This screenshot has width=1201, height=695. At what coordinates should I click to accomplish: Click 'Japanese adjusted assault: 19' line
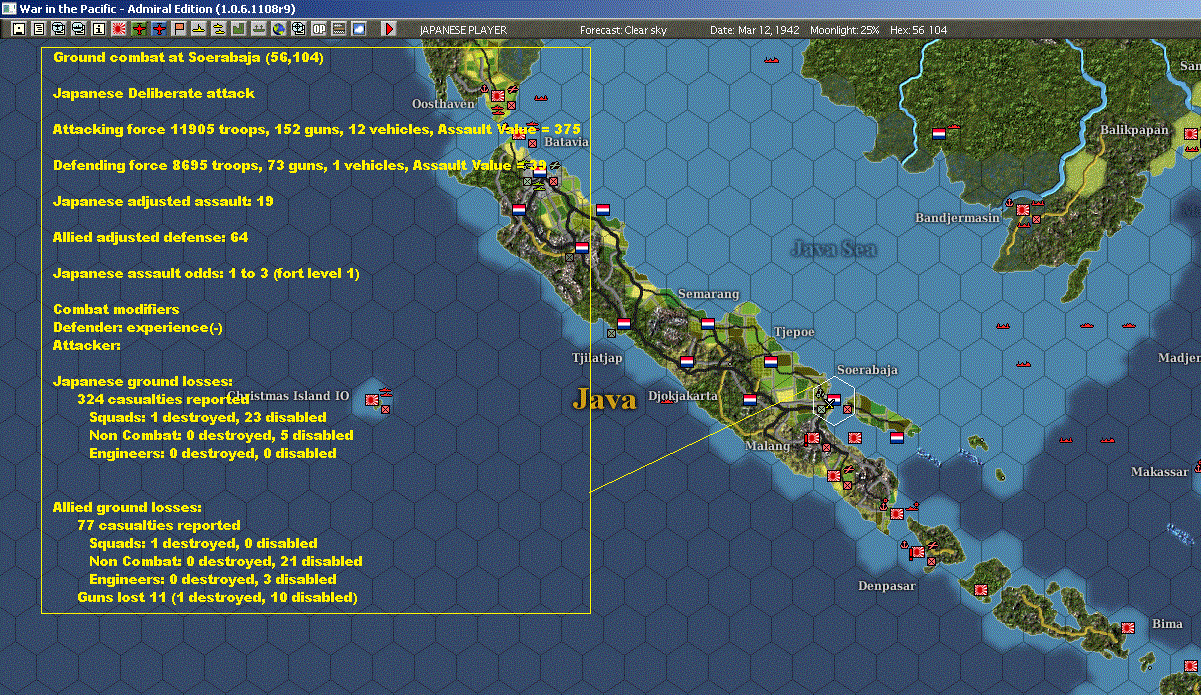[163, 201]
